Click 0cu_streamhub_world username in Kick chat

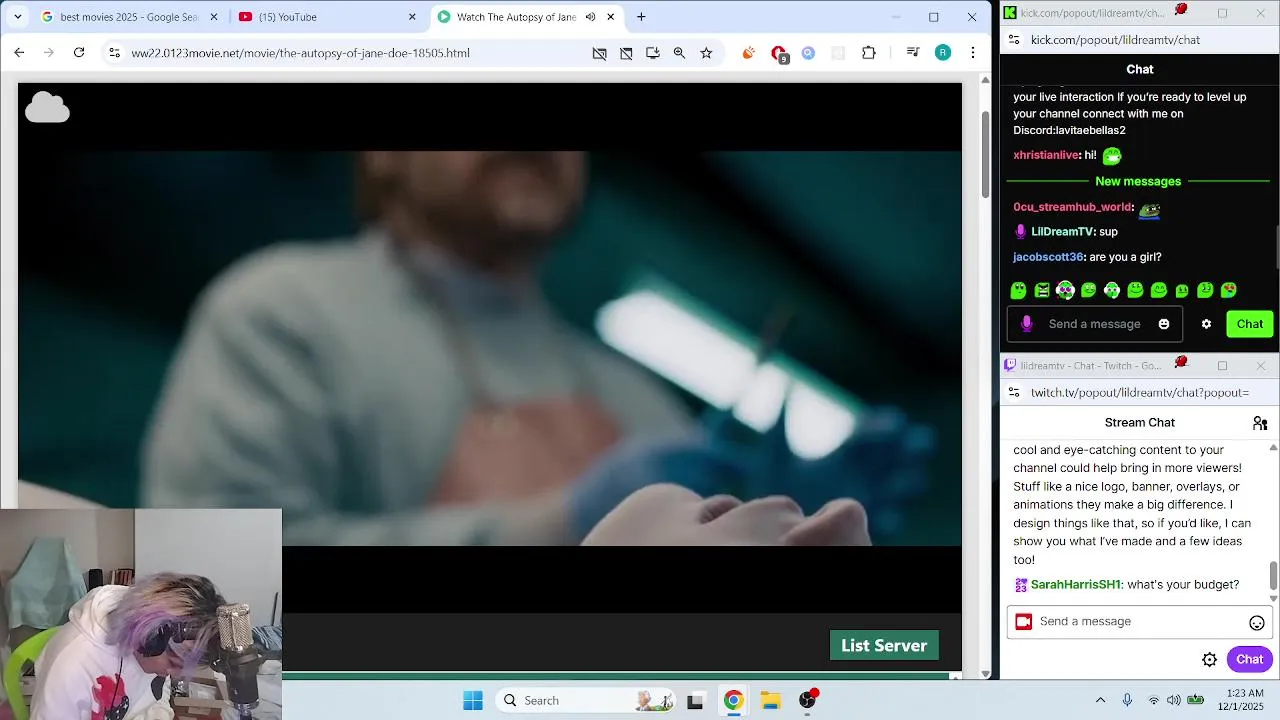[1073, 207]
